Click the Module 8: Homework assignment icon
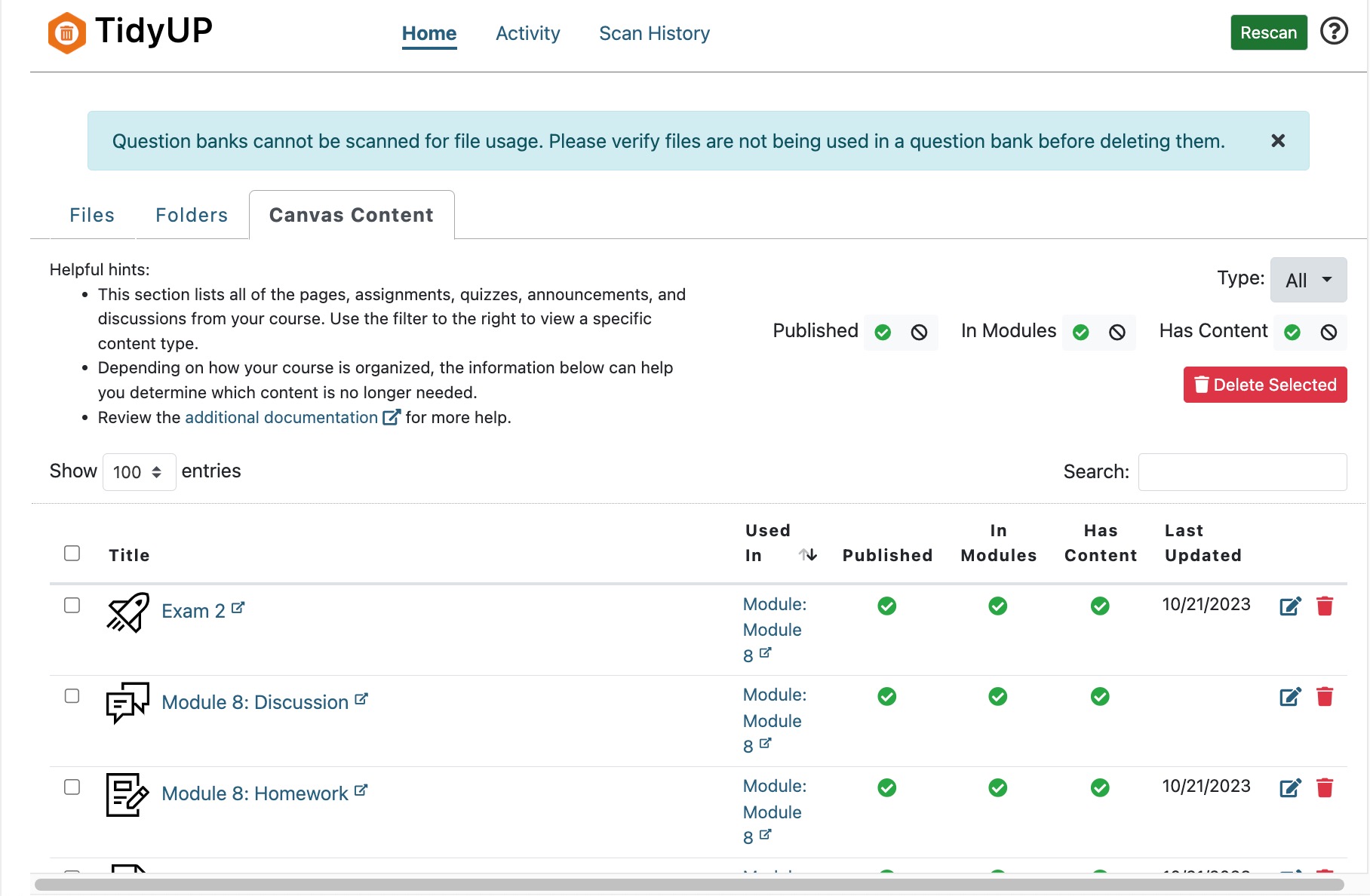 pos(127,794)
